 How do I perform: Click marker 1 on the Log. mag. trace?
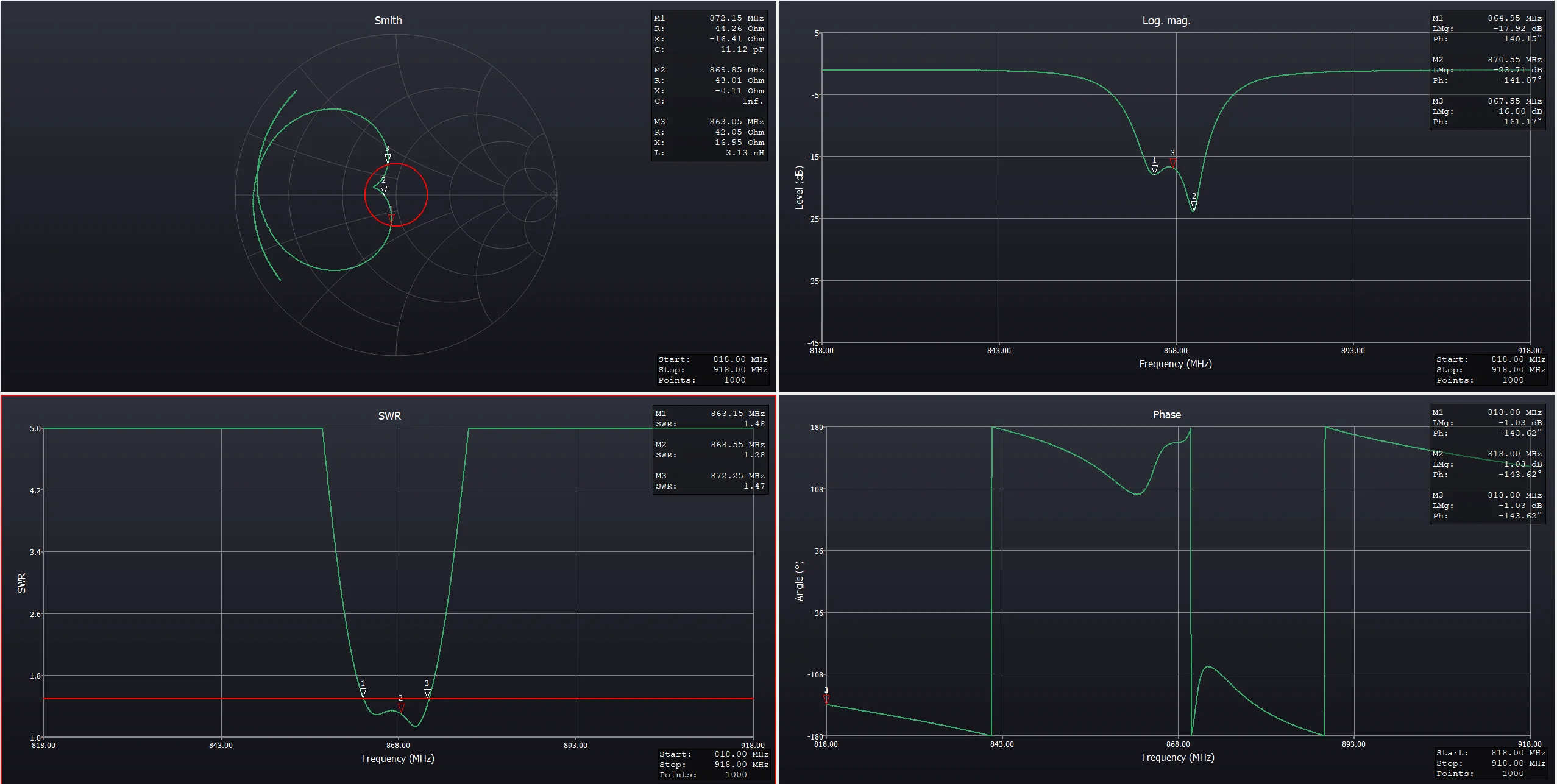[x=1154, y=170]
